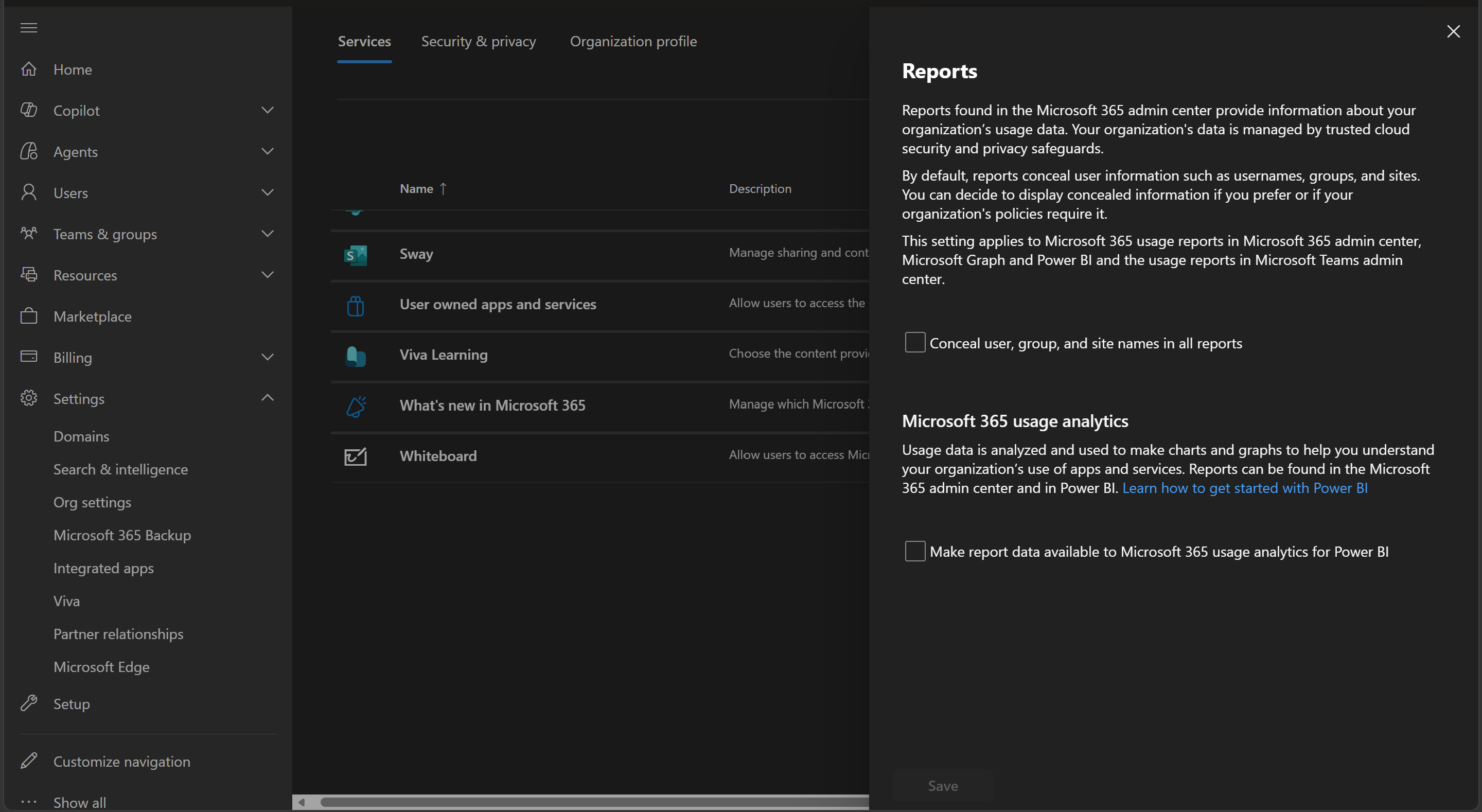This screenshot has height=812, width=1482.
Task: Switch to the Organization profile tab
Action: tap(633, 42)
